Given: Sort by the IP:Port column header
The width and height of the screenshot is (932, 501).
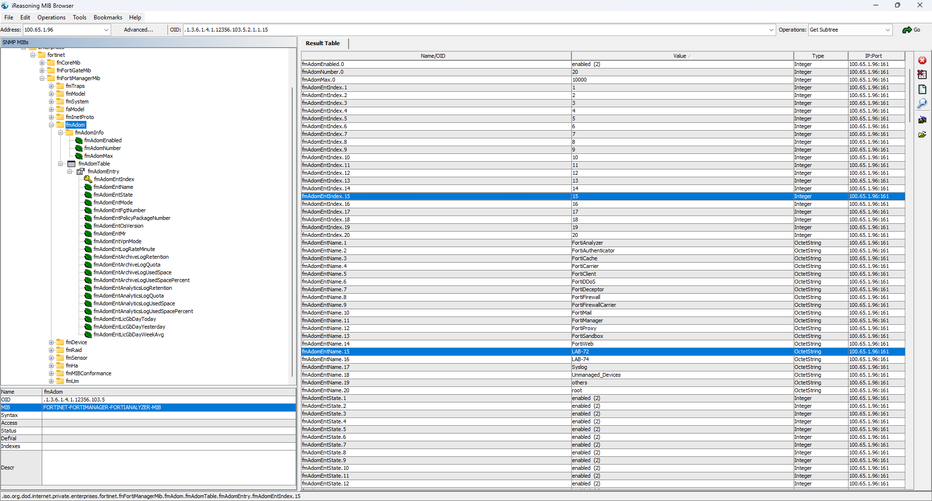Looking at the screenshot, I should (x=876, y=56).
